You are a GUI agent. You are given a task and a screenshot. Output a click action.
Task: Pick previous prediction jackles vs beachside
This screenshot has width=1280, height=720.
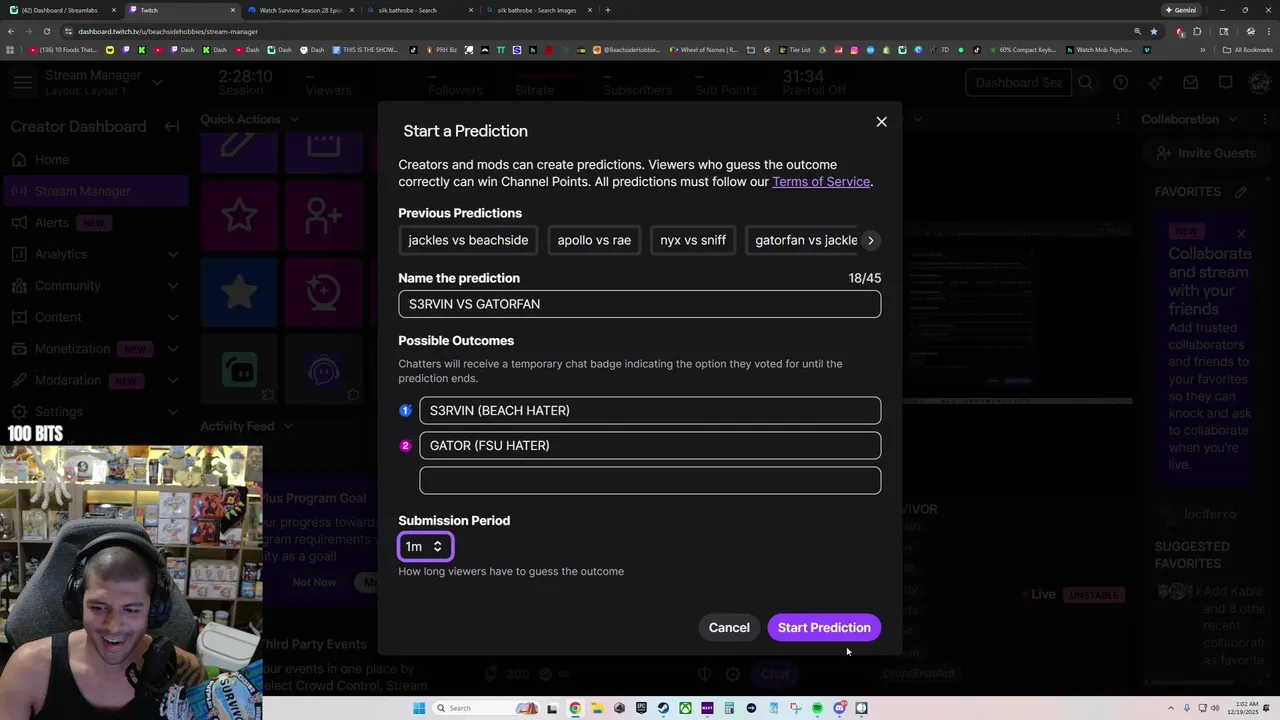pyautogui.click(x=468, y=240)
